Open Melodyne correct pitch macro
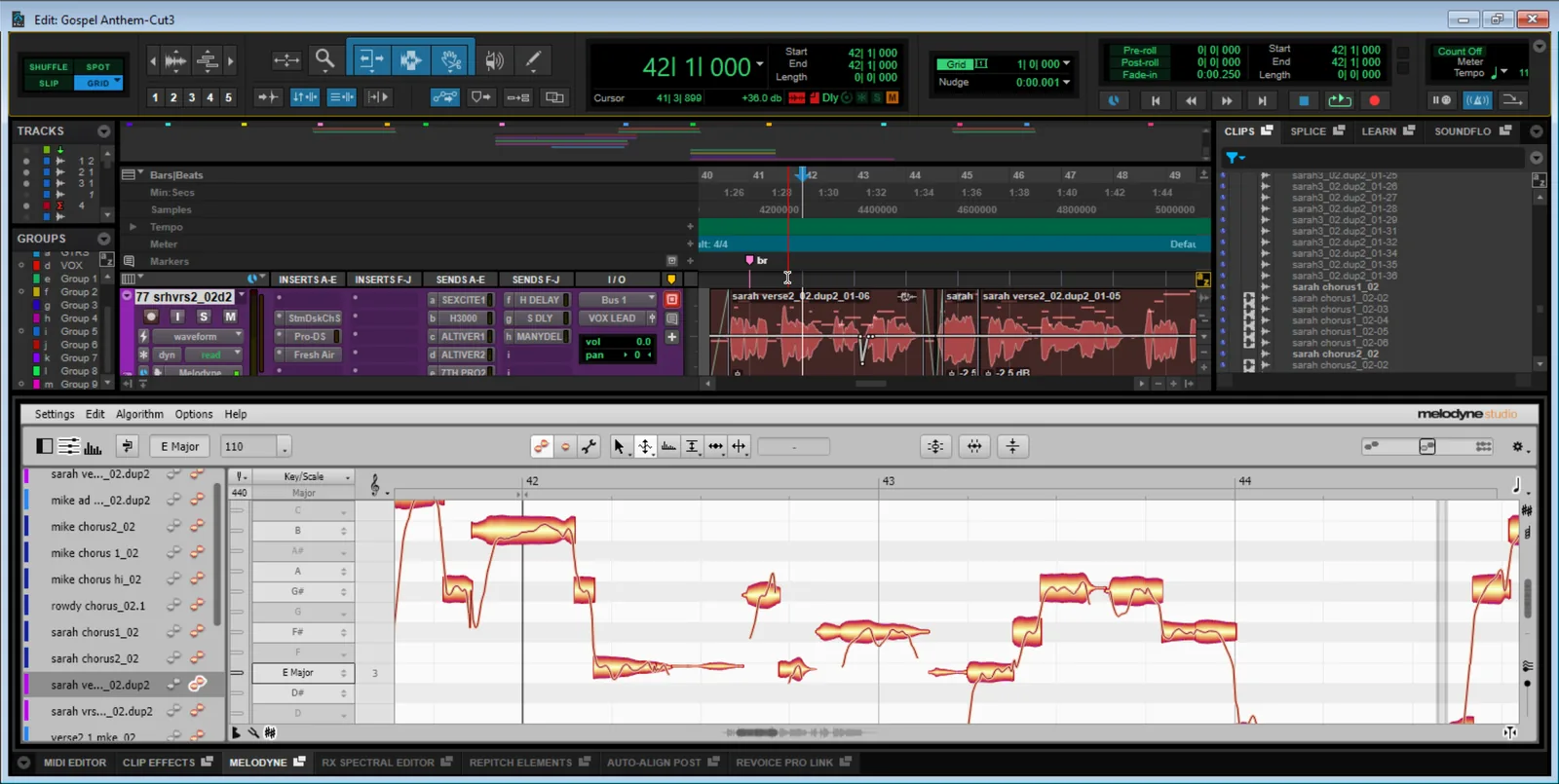The image size is (1559, 784). click(935, 446)
